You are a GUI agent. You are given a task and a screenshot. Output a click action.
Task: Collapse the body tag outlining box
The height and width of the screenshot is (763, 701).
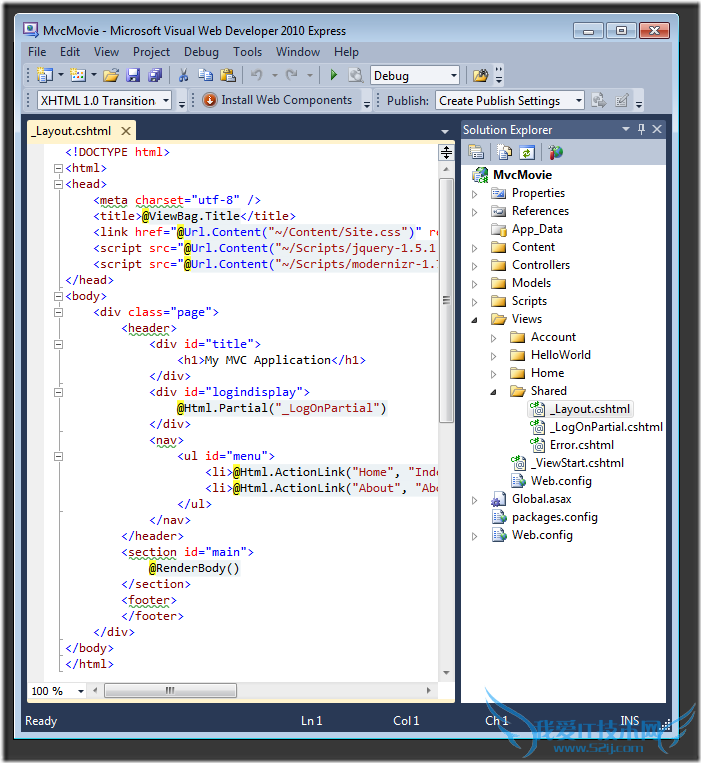[x=58, y=297]
